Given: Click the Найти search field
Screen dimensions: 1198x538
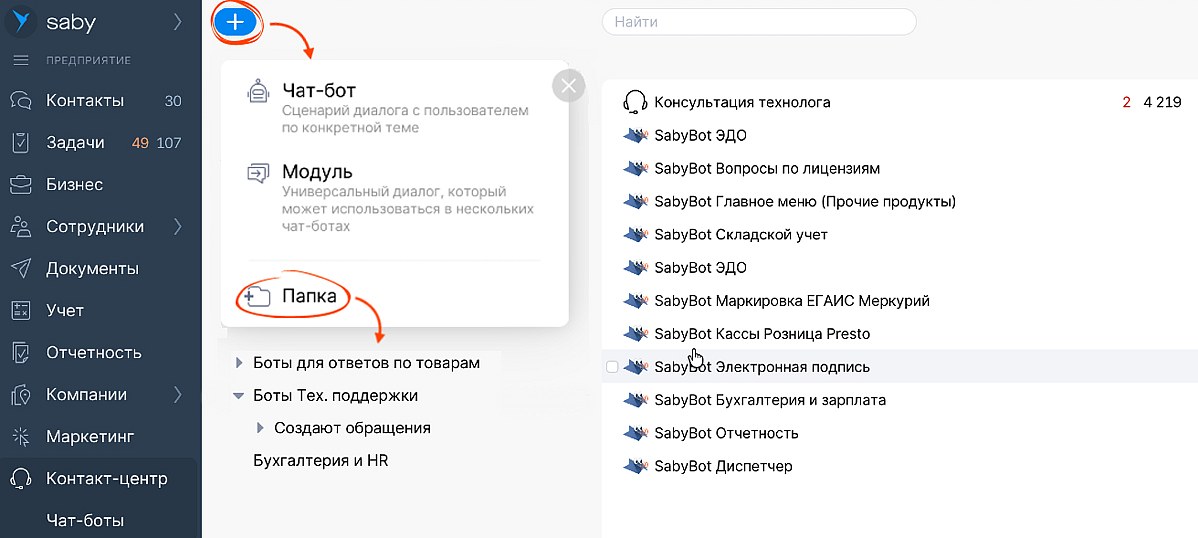Looking at the screenshot, I should 759,21.
